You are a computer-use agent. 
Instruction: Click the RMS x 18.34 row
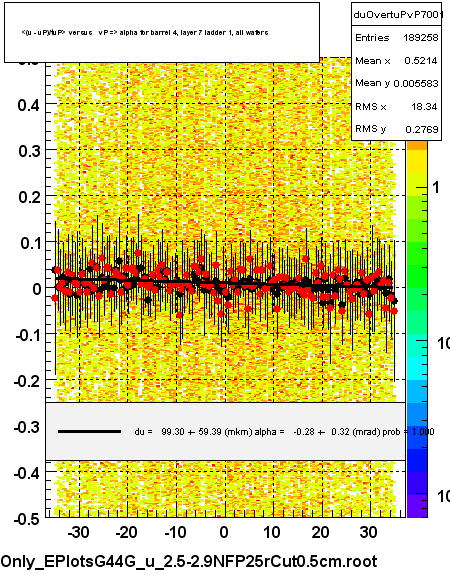coord(397,106)
